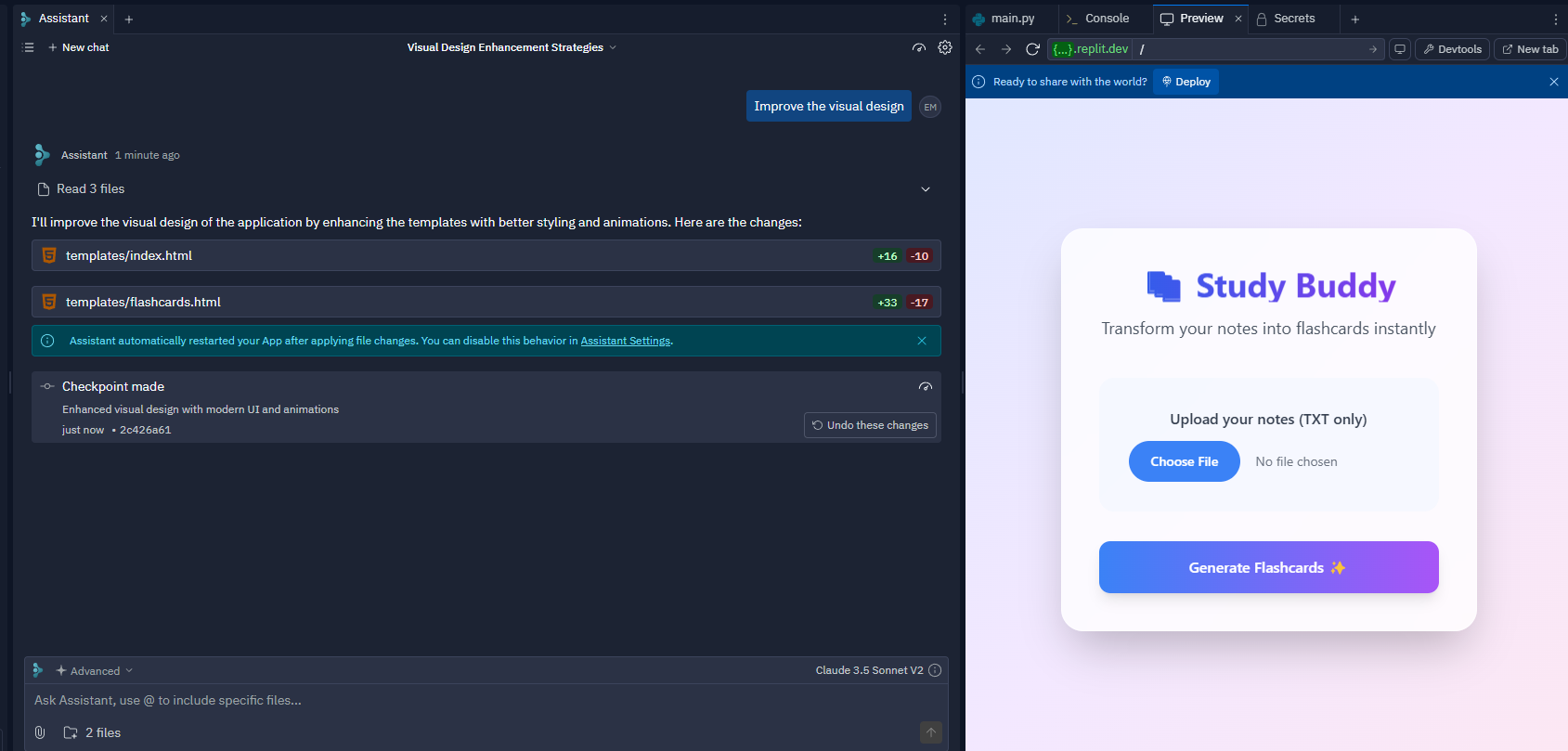Click Undo these changes button
This screenshot has width=1568, height=751.
coord(870,425)
